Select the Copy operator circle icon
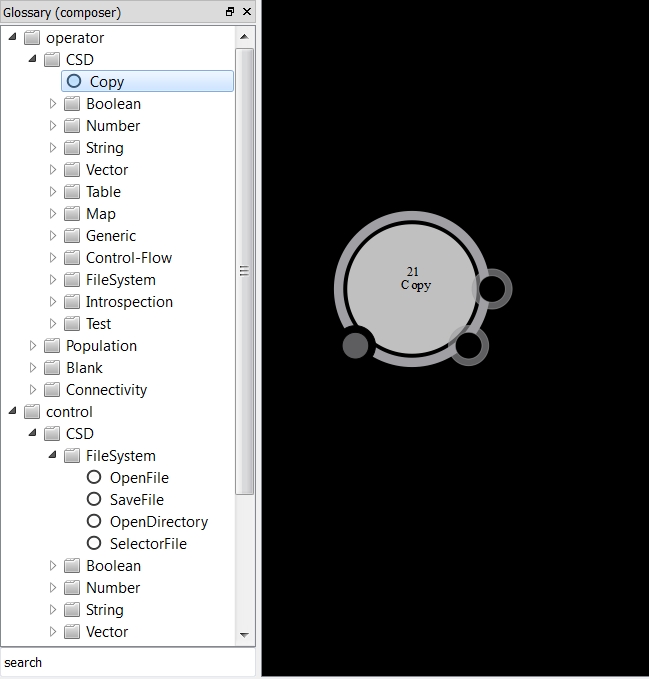This screenshot has height=679, width=649. point(74,81)
